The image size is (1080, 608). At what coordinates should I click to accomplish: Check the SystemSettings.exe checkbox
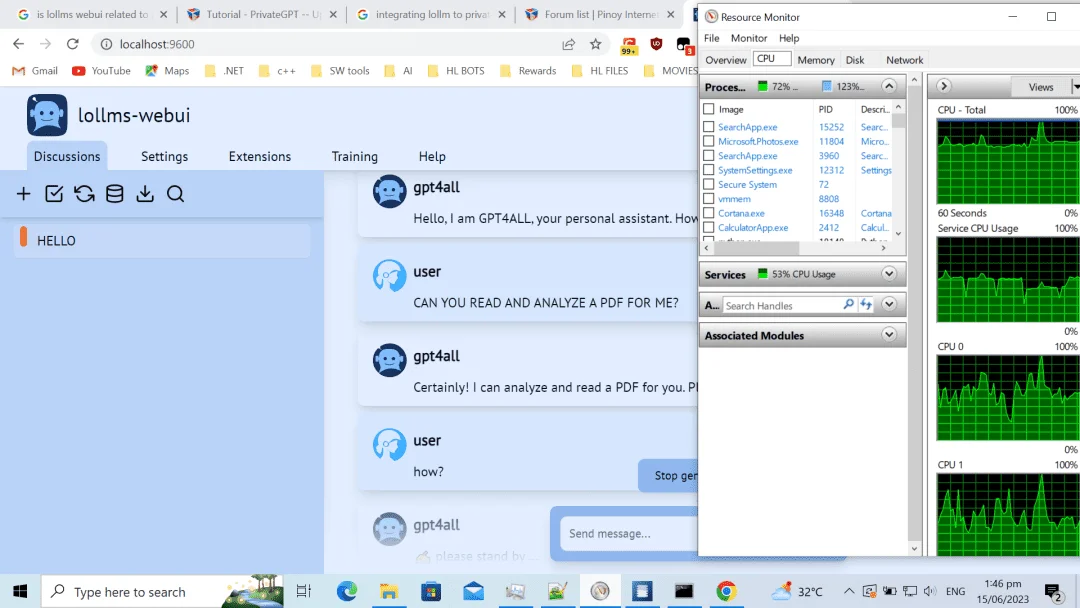(x=708, y=170)
